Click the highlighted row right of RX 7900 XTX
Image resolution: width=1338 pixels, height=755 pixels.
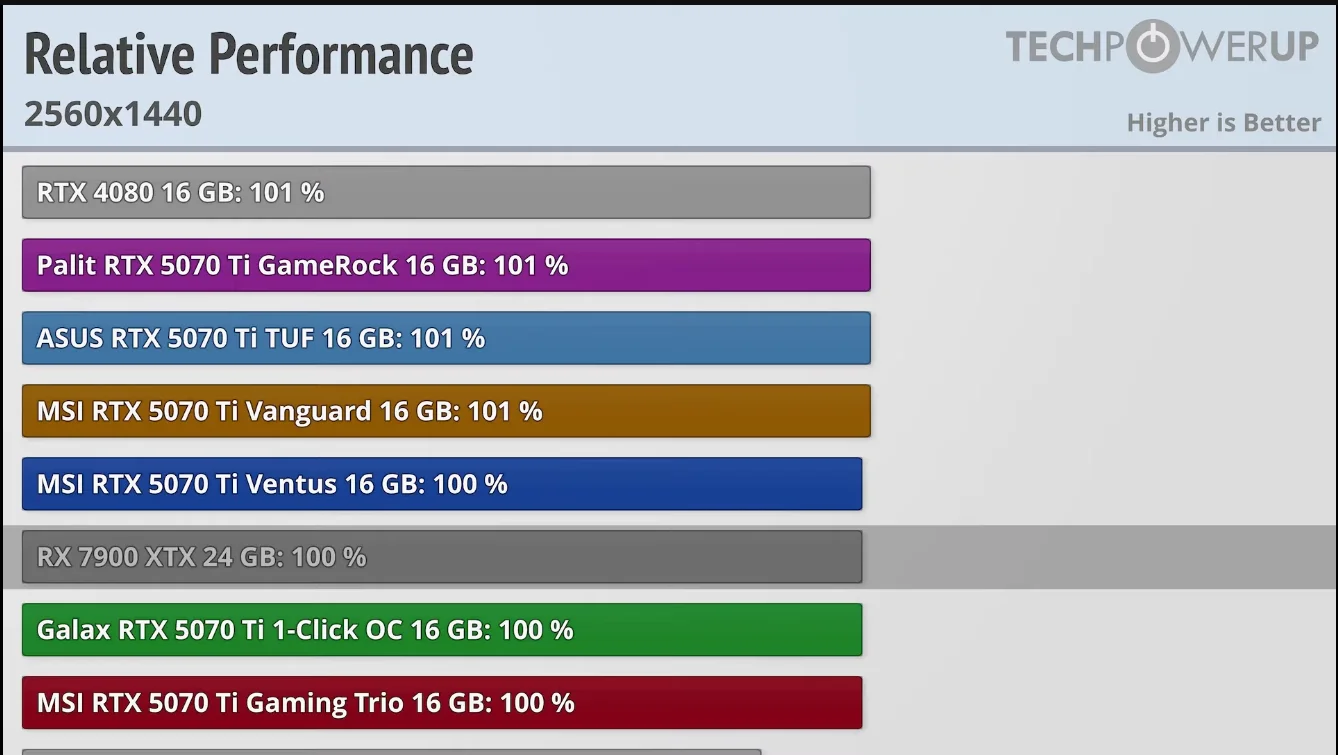click(1100, 557)
